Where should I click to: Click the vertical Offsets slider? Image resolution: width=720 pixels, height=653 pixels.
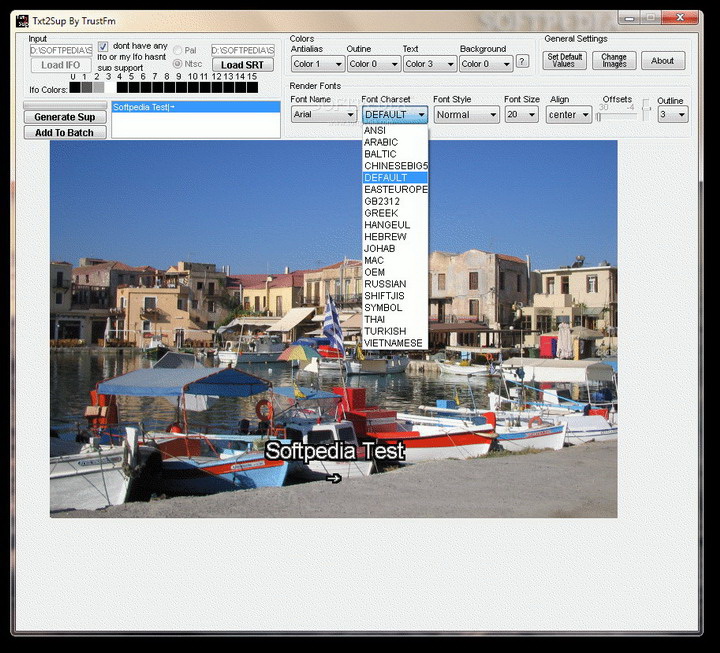tap(647, 110)
